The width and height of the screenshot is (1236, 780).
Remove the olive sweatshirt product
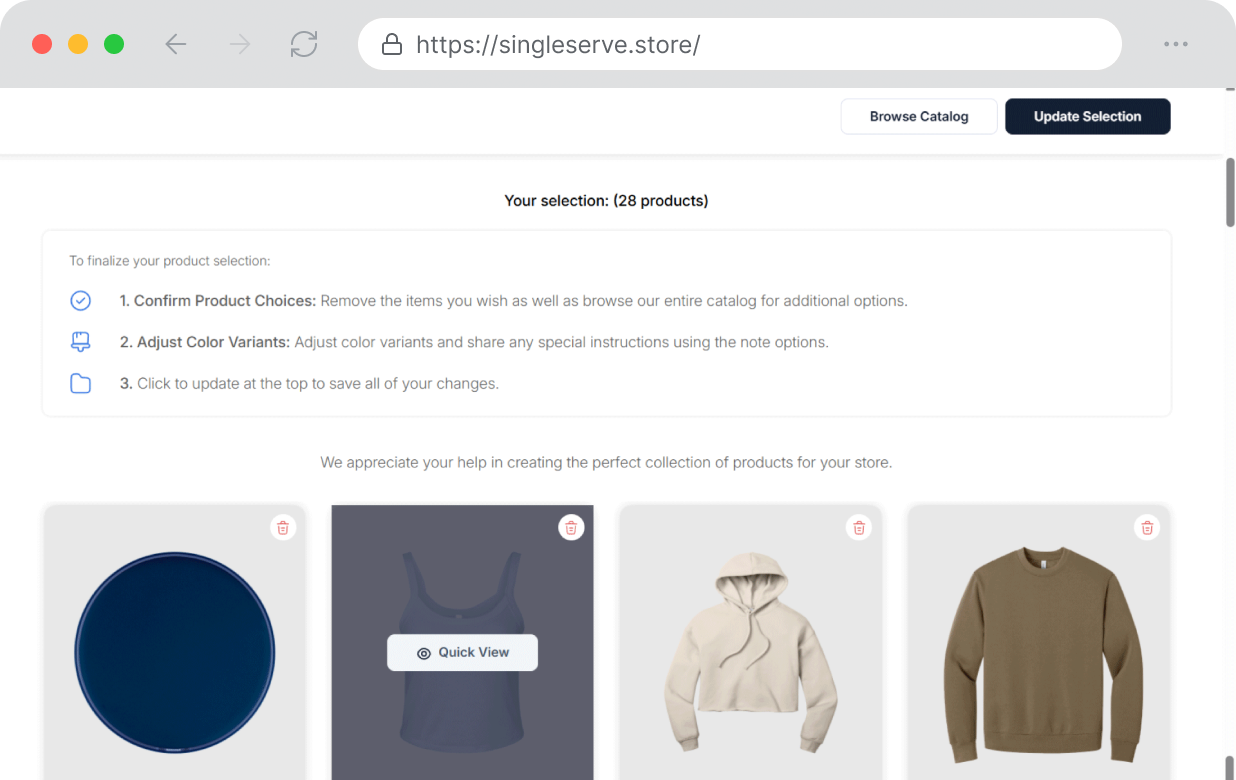point(1147,528)
